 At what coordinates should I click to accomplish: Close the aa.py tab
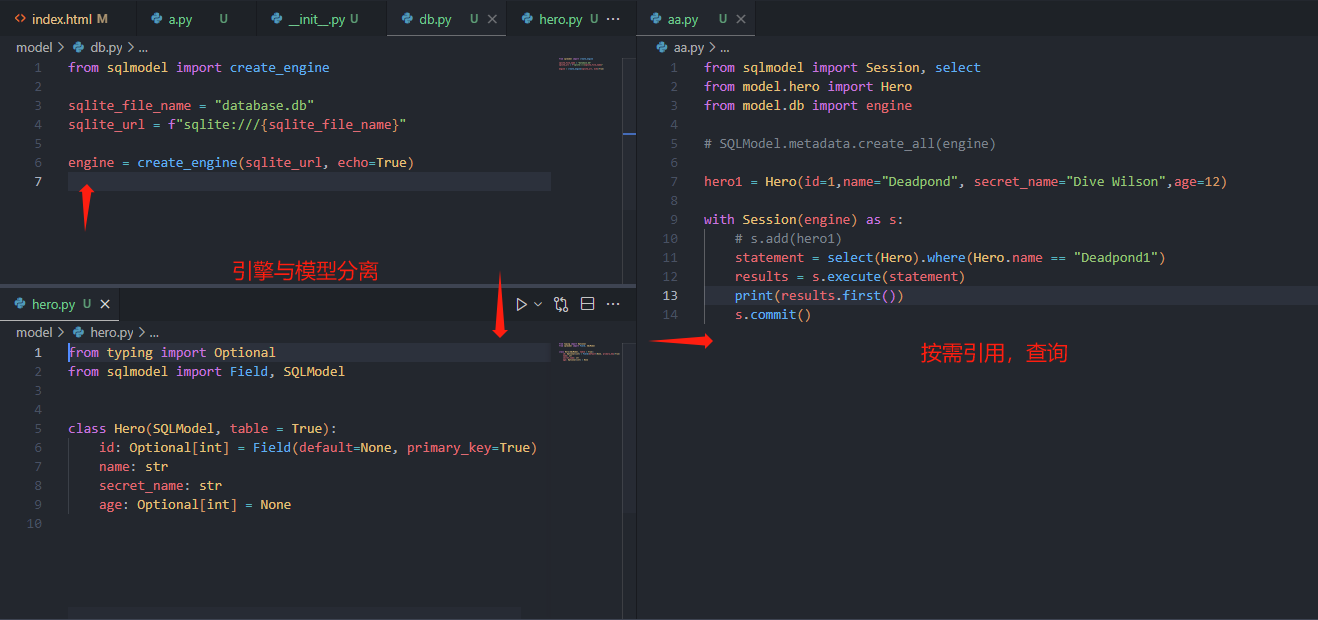pyautogui.click(x=739, y=19)
